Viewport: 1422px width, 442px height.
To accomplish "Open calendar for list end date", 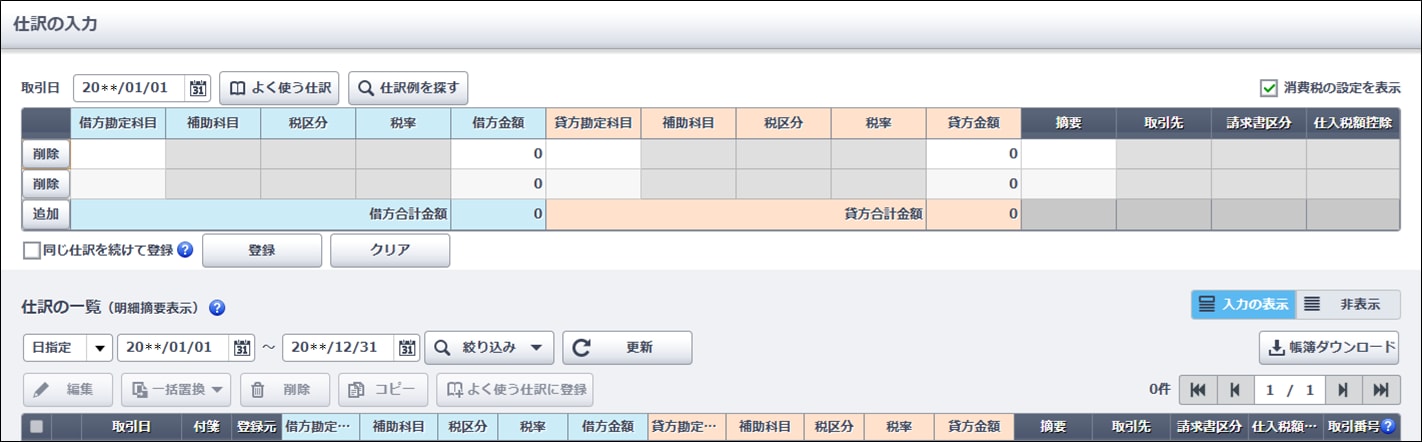I will (x=407, y=348).
